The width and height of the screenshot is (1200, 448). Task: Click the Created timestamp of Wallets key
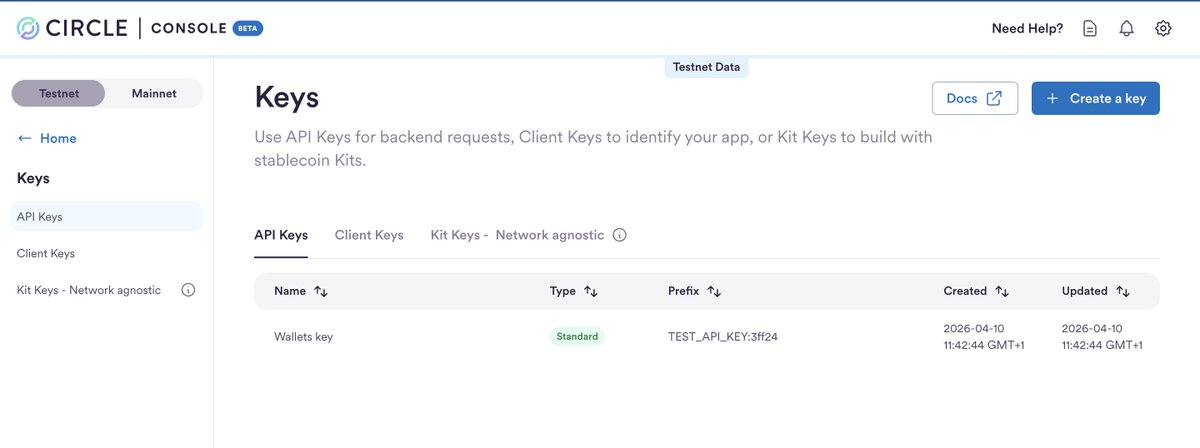[x=984, y=337]
